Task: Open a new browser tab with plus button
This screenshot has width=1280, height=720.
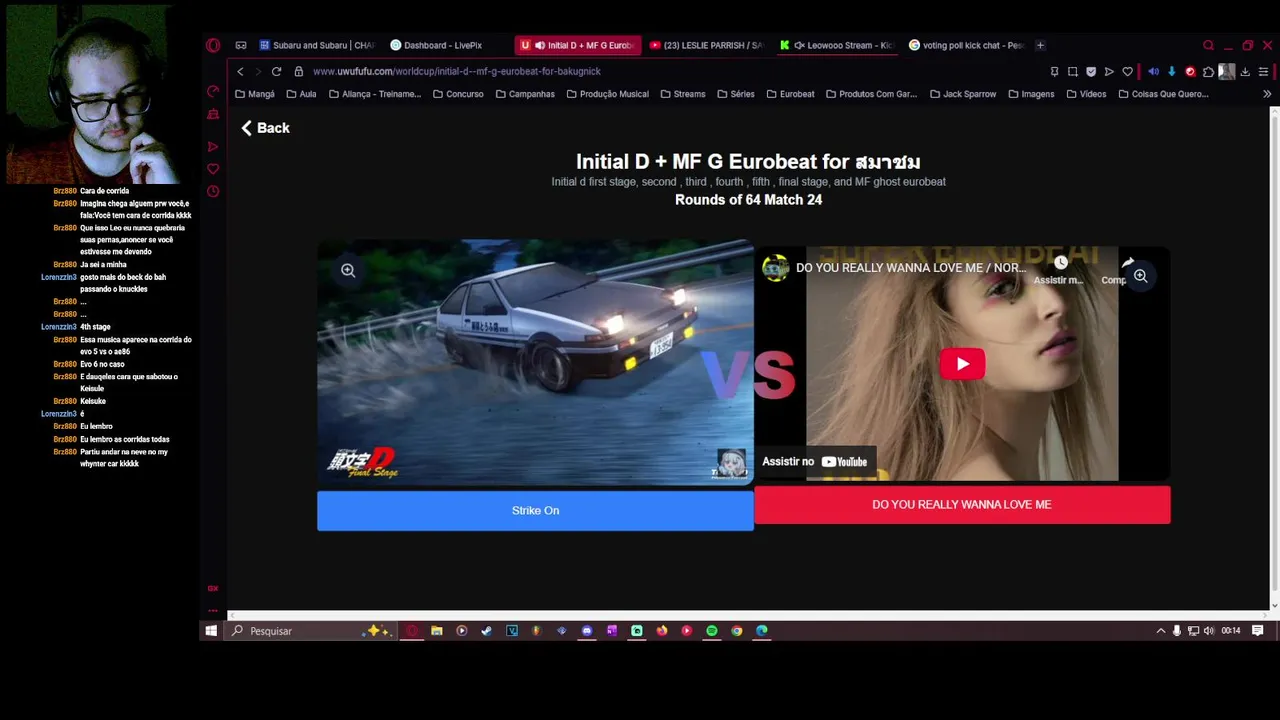Action: pyautogui.click(x=1040, y=45)
